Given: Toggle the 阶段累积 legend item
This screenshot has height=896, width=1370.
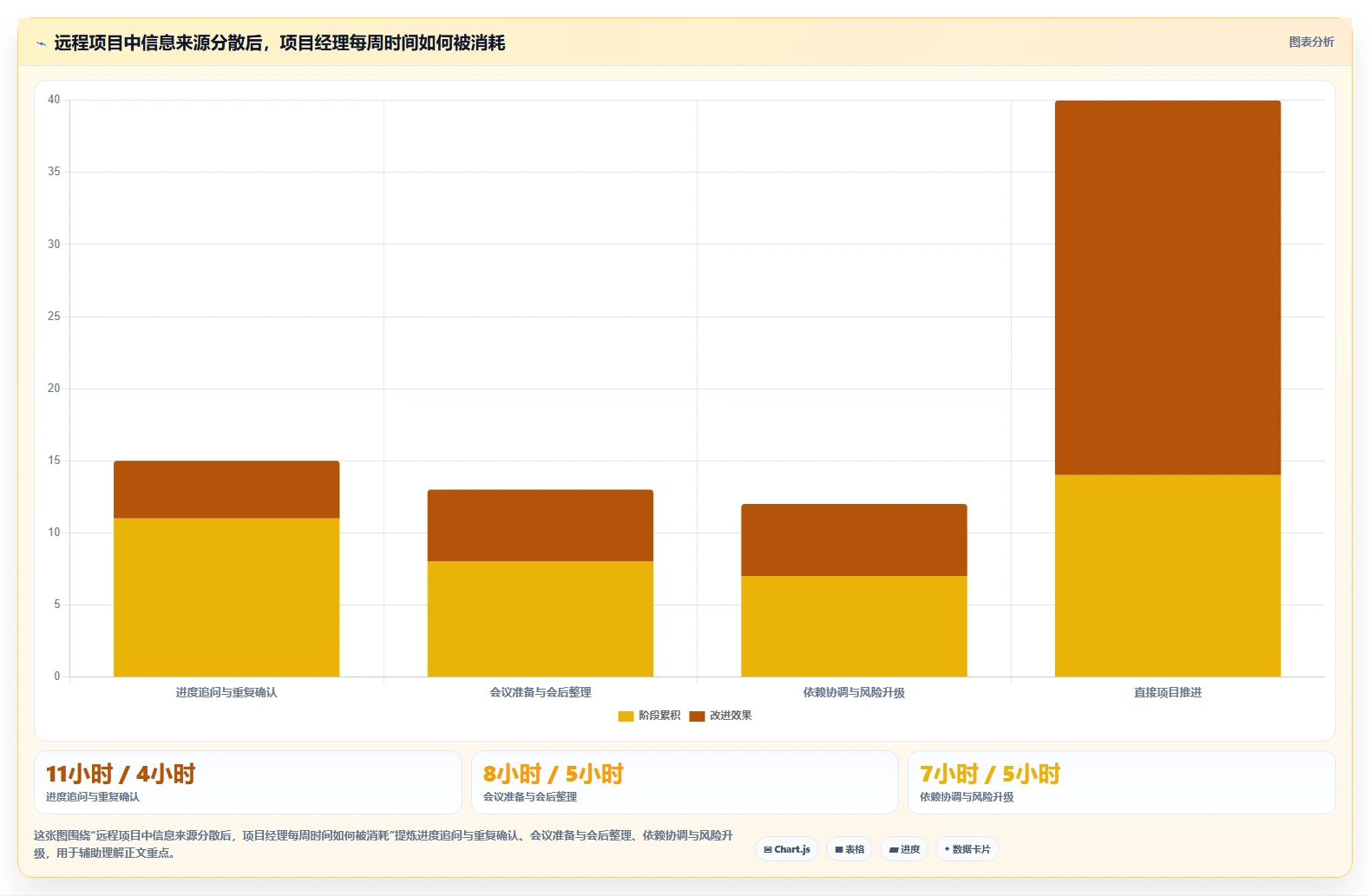Looking at the screenshot, I should 649,716.
